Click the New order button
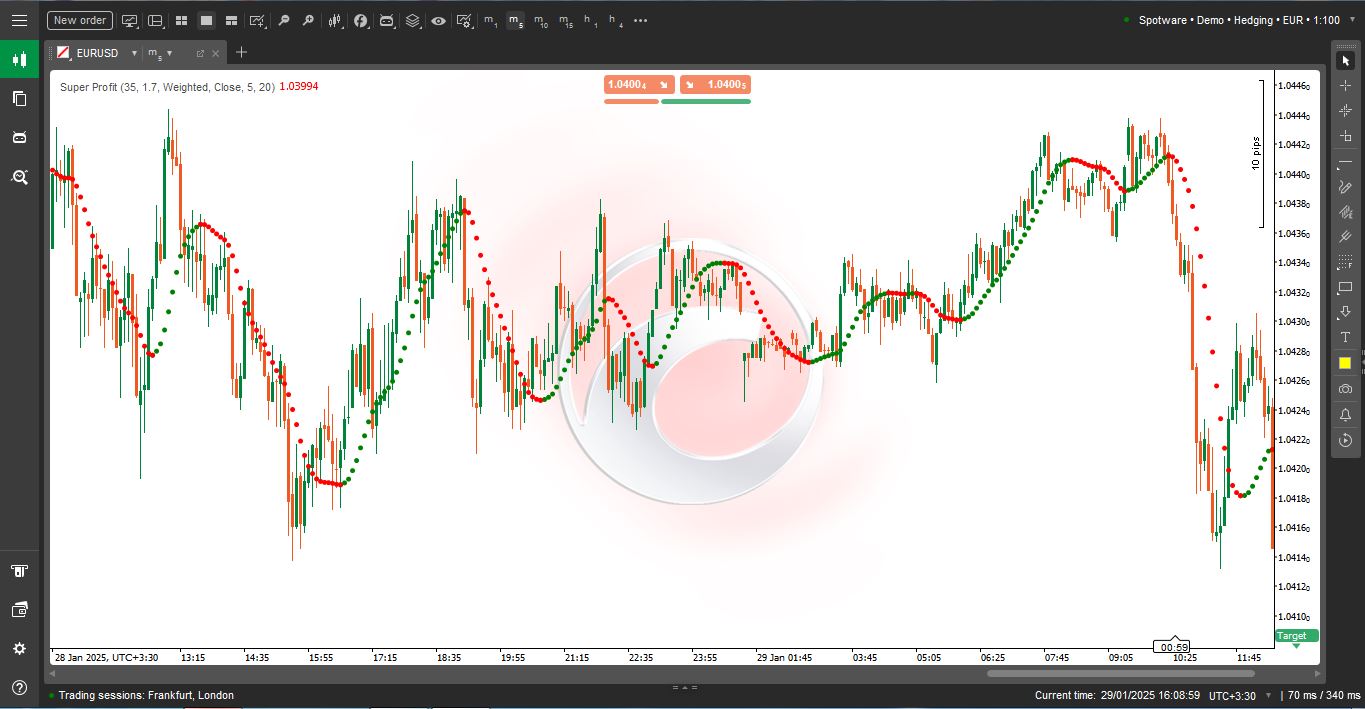 click(x=79, y=20)
